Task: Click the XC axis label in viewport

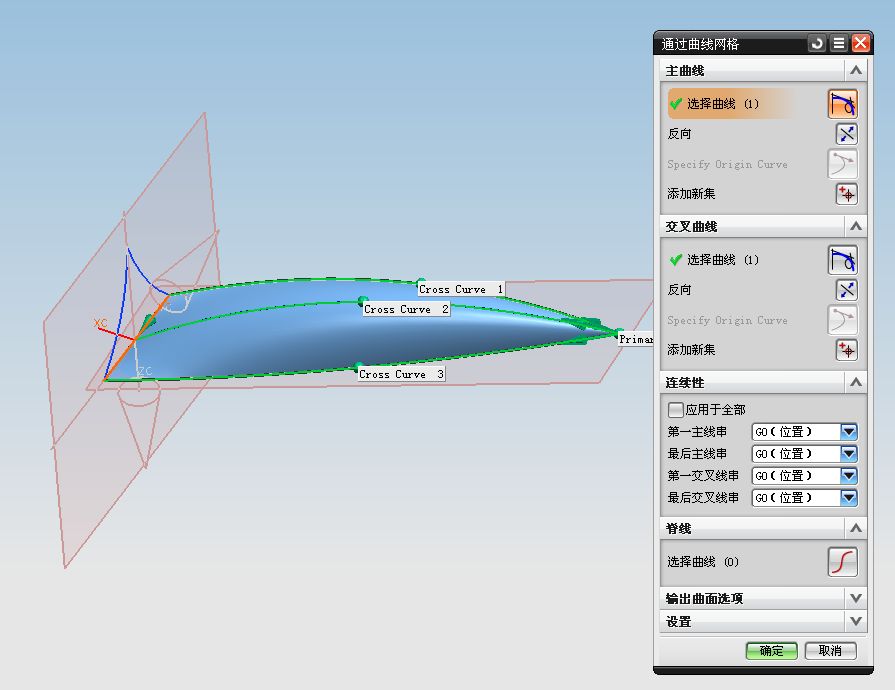Action: point(100,323)
